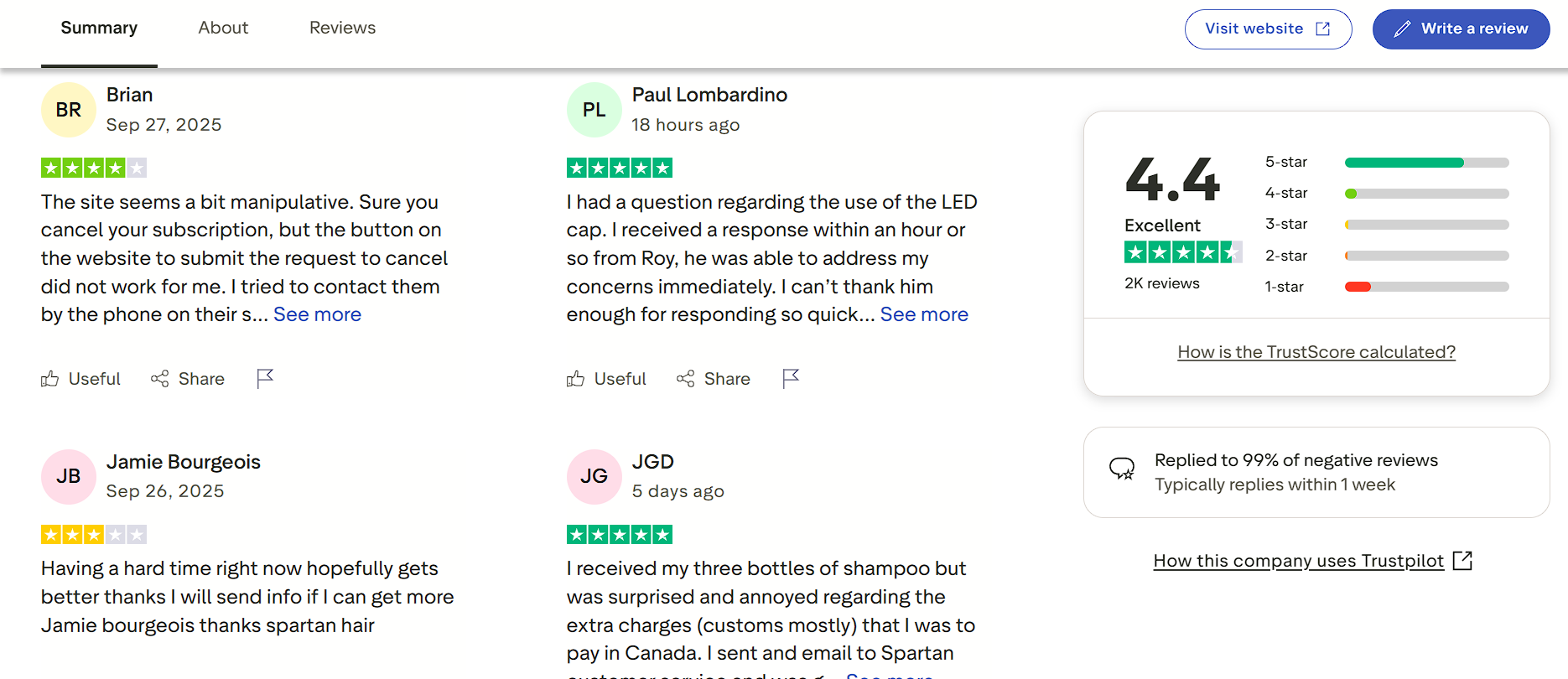Click the JG avatar for JGD

pyautogui.click(x=594, y=476)
